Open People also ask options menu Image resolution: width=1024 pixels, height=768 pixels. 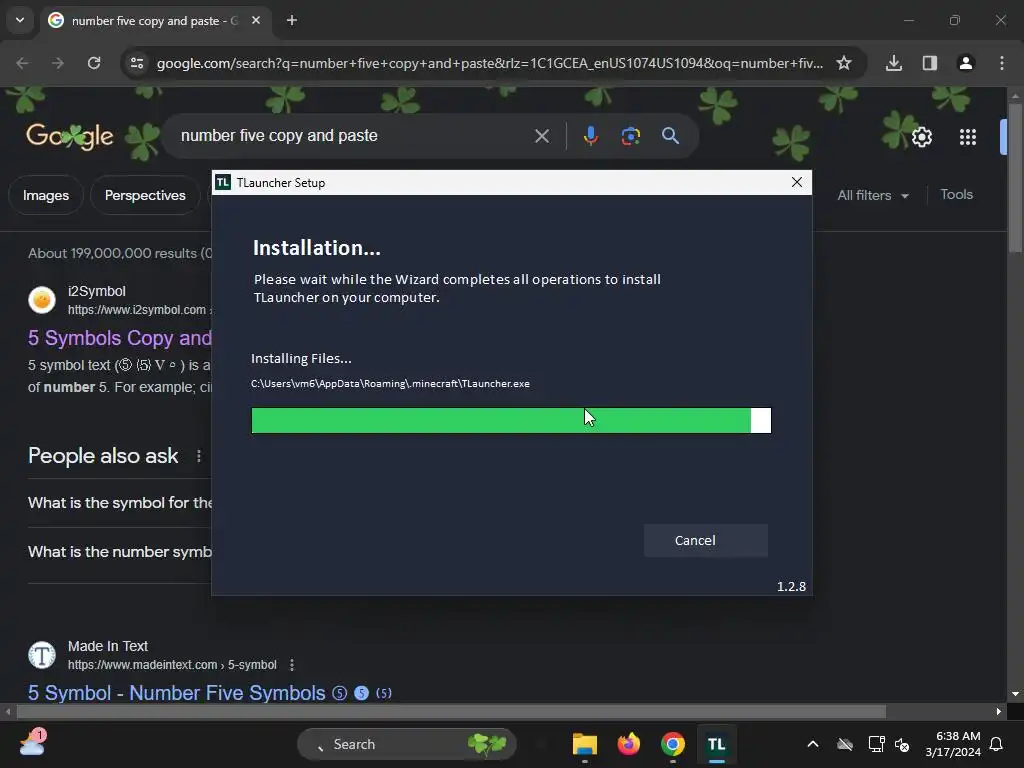pyautogui.click(x=199, y=456)
